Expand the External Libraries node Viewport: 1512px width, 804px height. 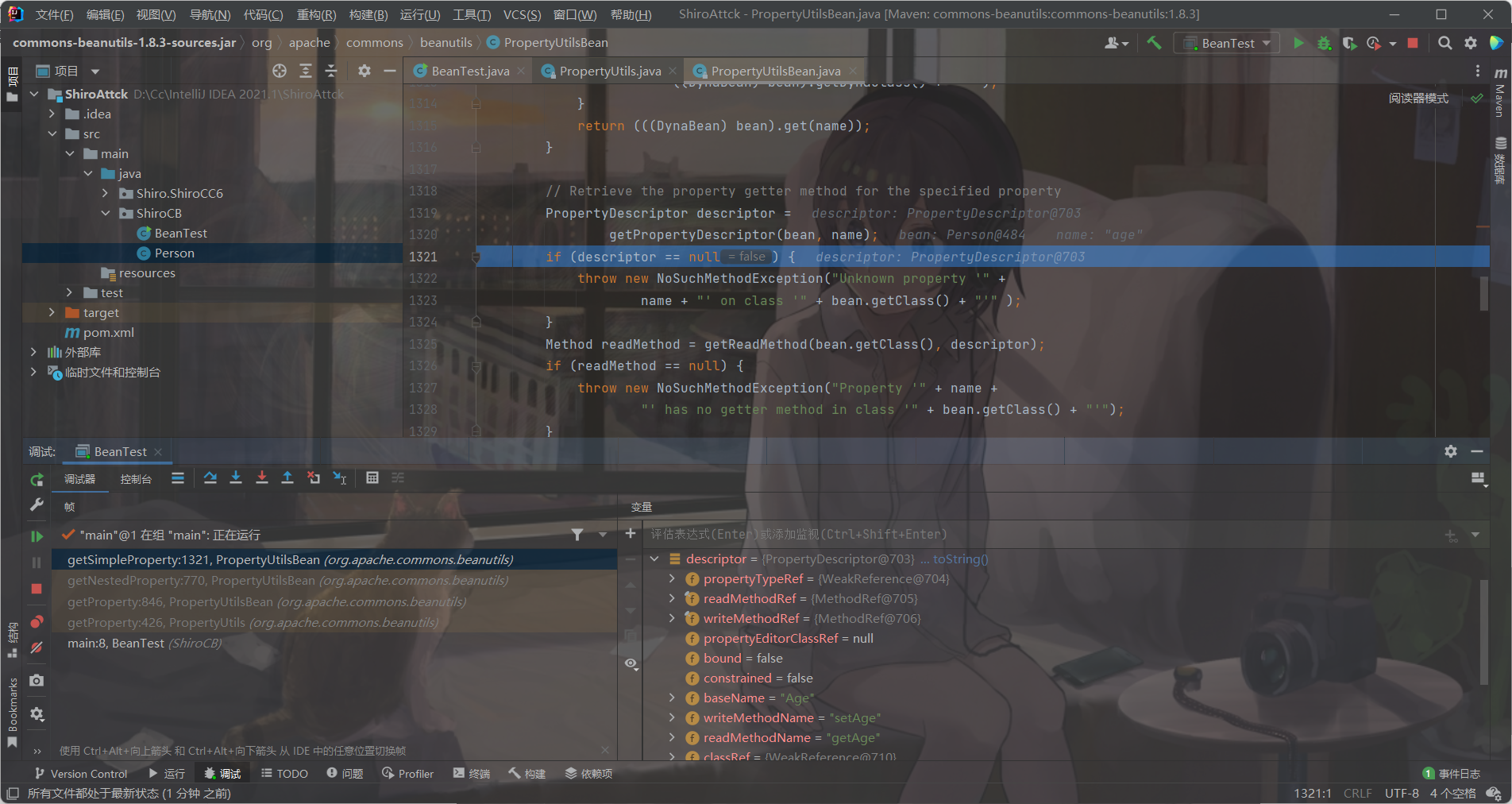[x=33, y=352]
